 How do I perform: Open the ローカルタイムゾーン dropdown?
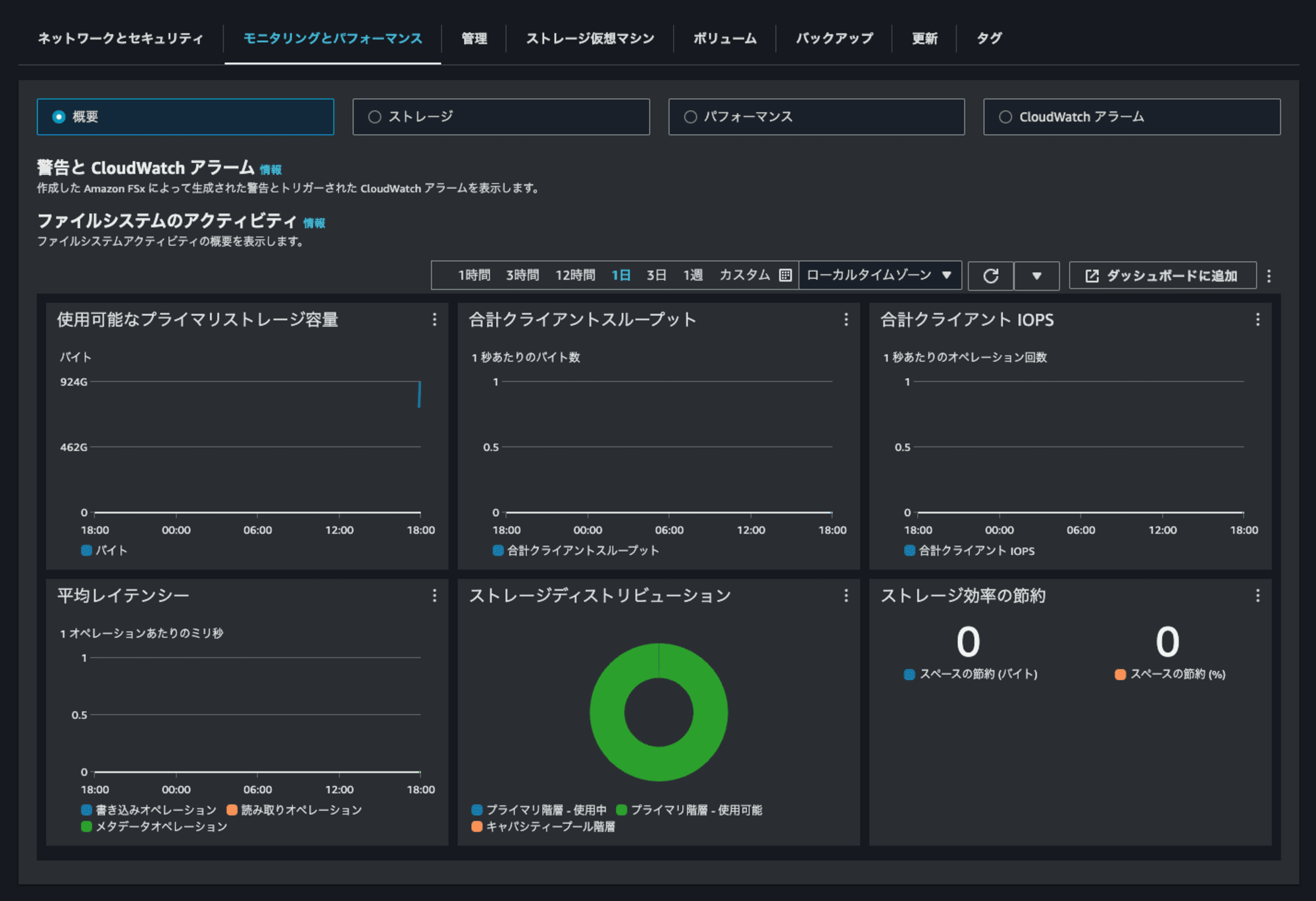coord(880,275)
